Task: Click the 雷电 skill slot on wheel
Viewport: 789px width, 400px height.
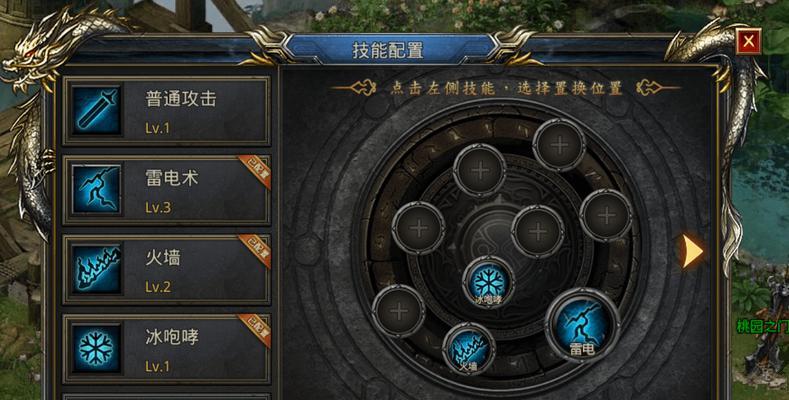Action: pyautogui.click(x=582, y=325)
